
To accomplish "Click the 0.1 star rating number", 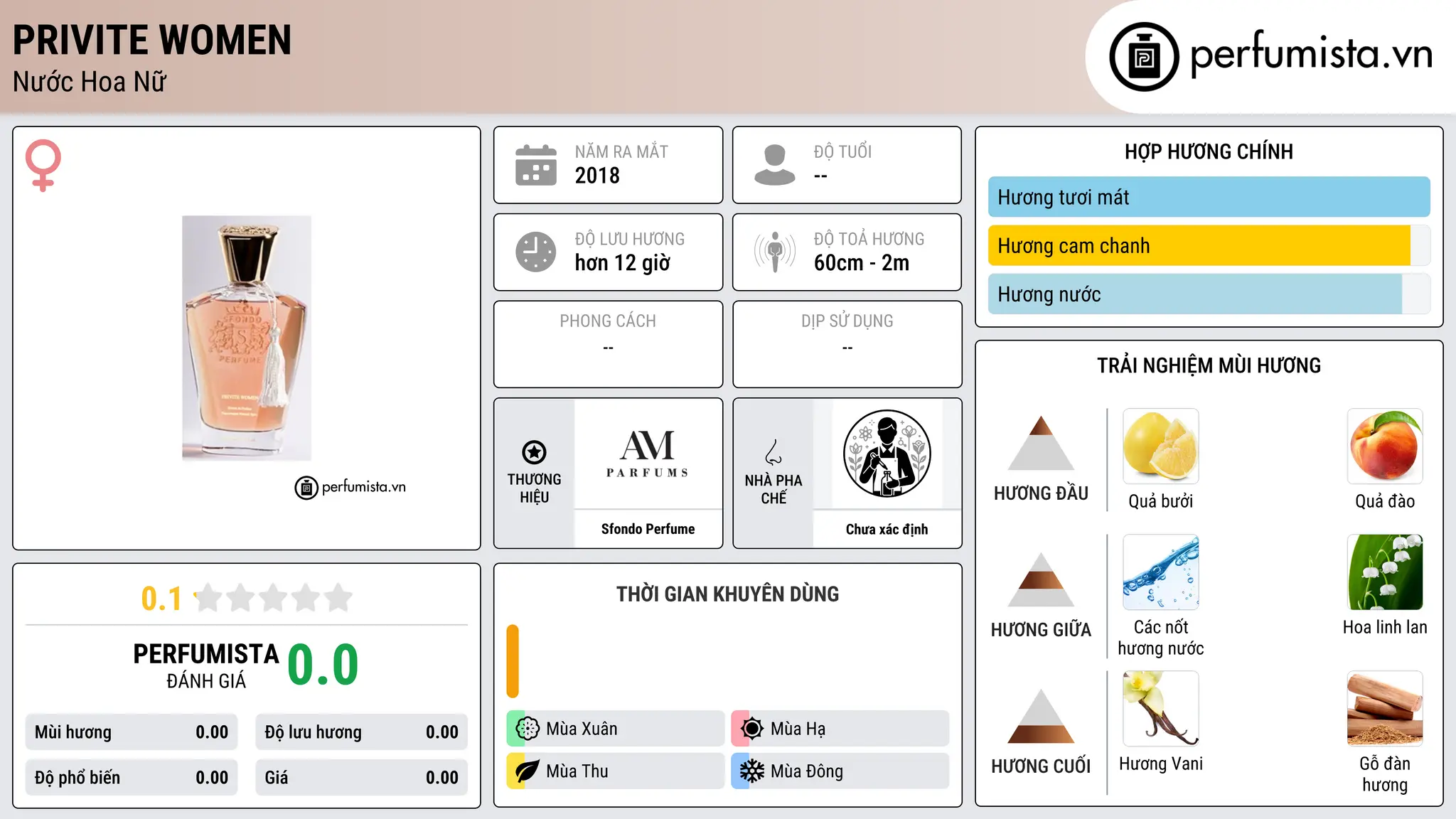I will click(161, 599).
